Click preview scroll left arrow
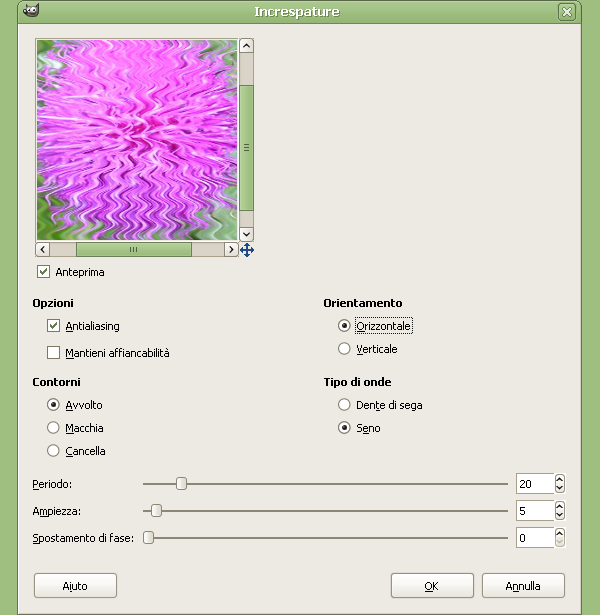The width and height of the screenshot is (600, 615). (x=43, y=250)
